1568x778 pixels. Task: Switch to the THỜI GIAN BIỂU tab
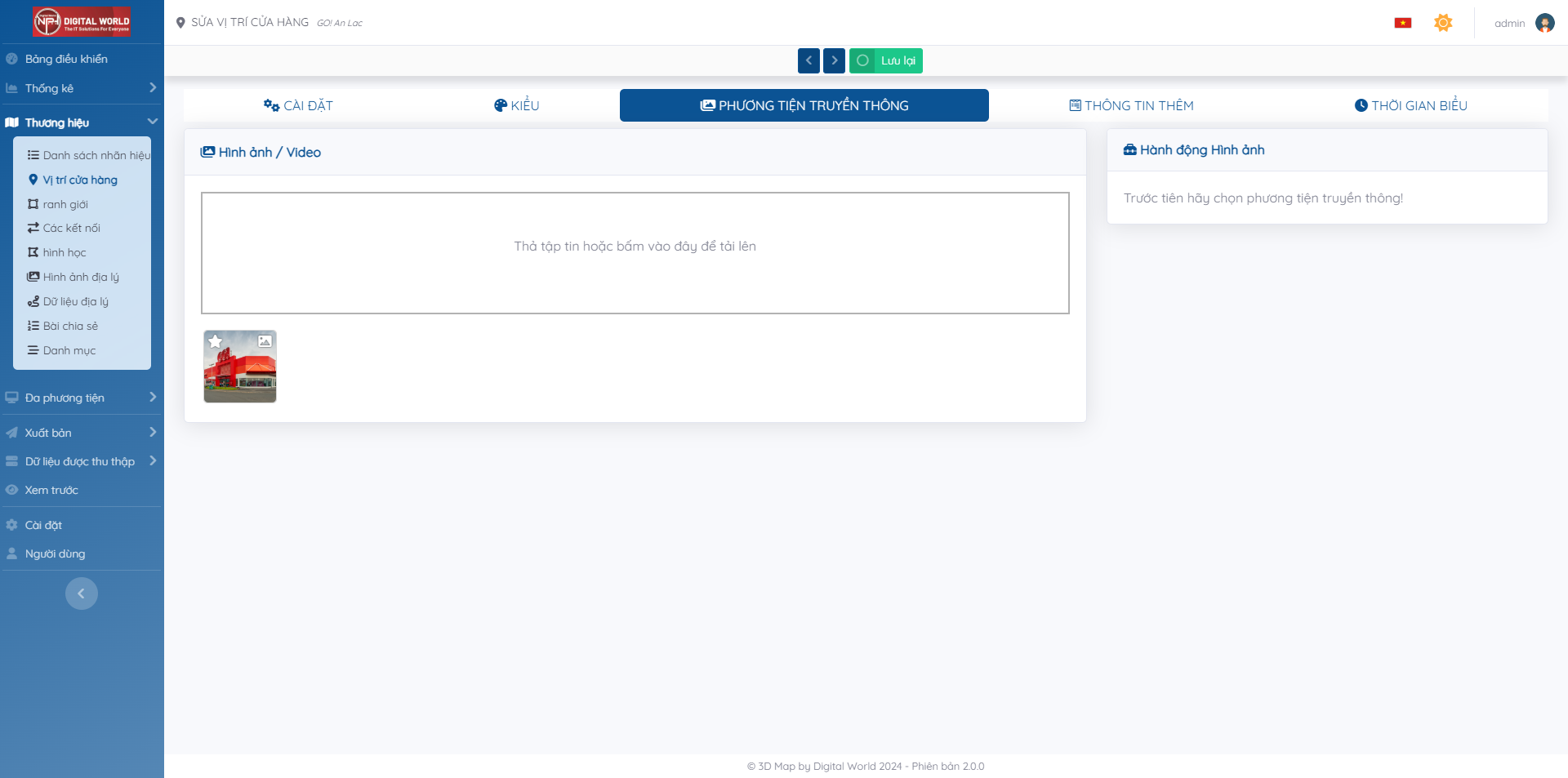pyautogui.click(x=1410, y=105)
